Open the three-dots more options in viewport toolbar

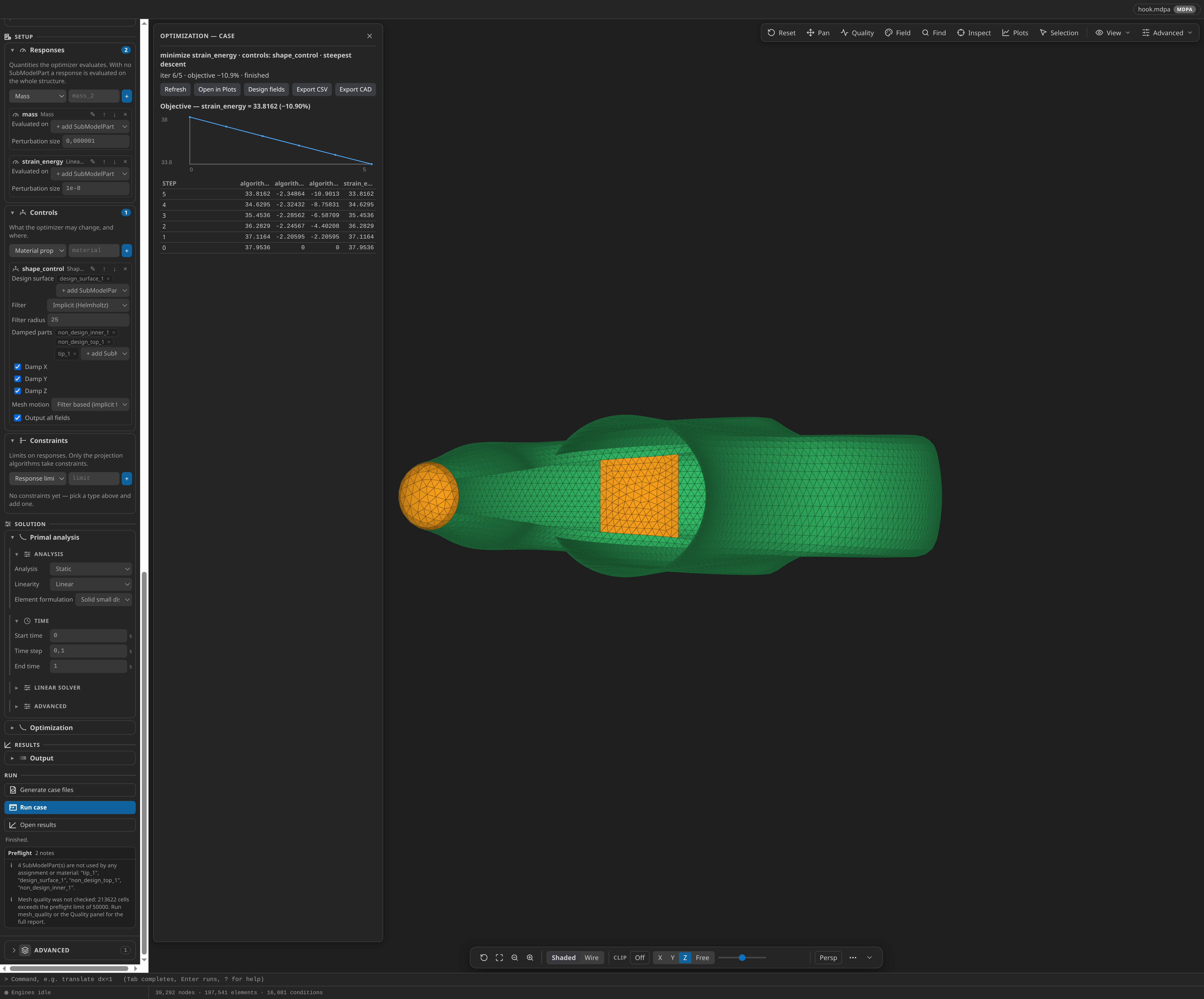[x=853, y=958]
